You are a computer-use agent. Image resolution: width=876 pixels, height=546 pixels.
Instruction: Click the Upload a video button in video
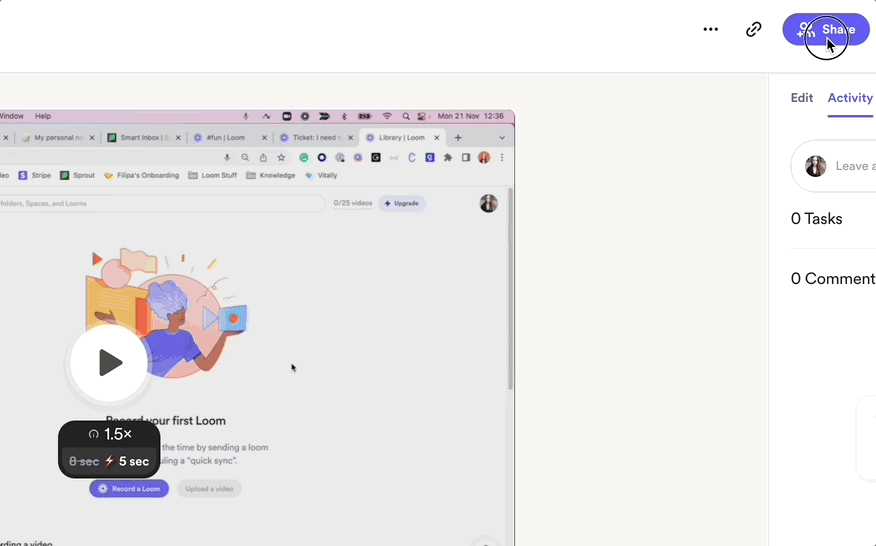210,488
